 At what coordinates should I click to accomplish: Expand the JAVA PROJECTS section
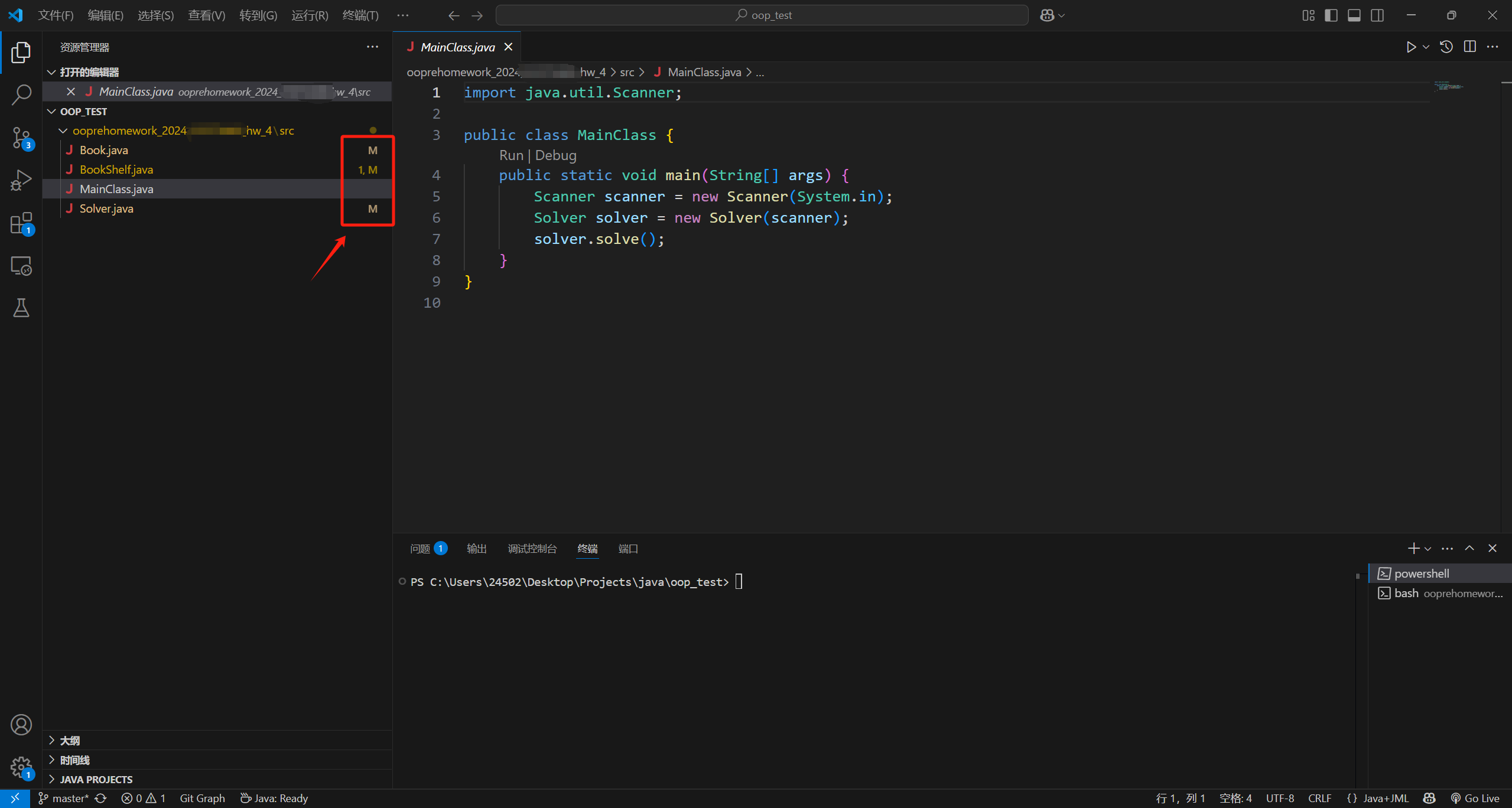[96, 779]
